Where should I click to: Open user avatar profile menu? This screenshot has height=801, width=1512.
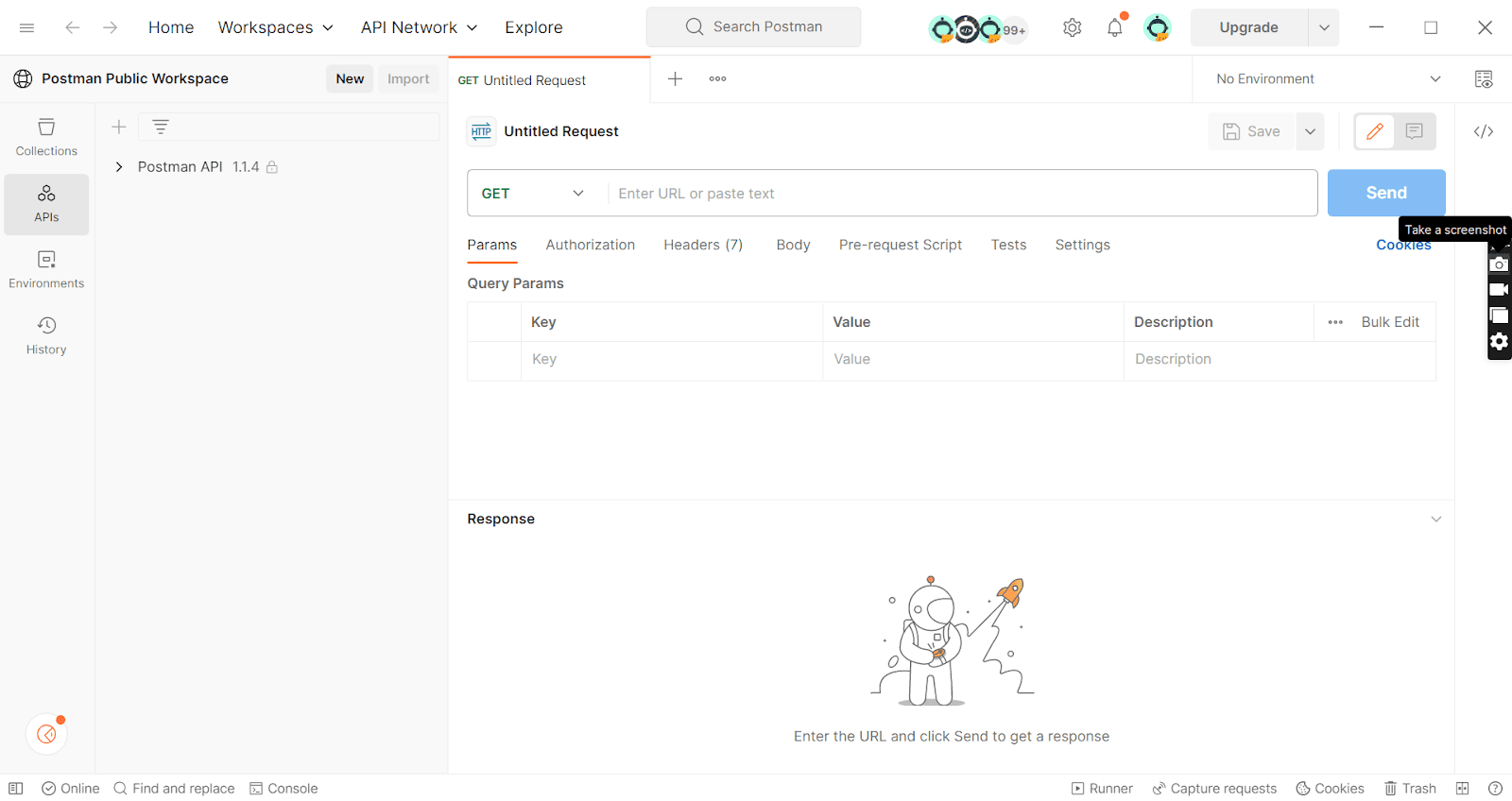click(x=1158, y=27)
